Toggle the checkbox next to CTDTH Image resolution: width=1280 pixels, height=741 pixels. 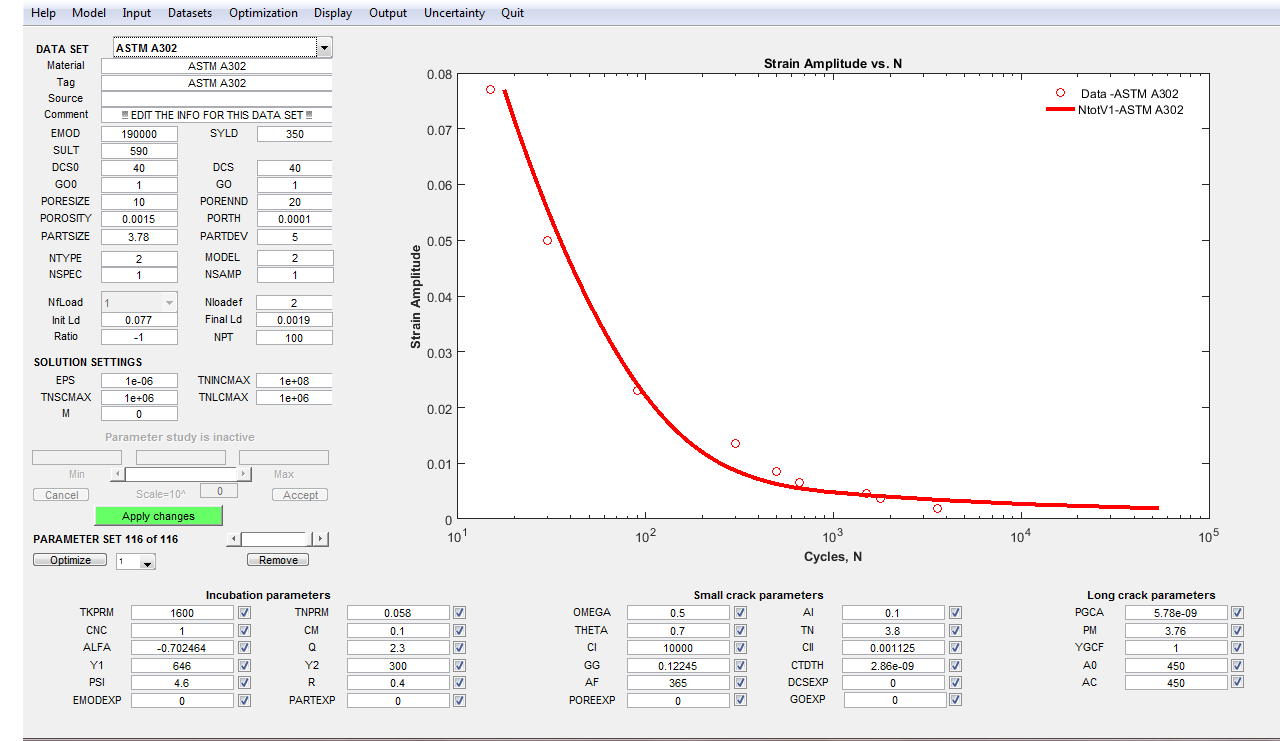[955, 665]
